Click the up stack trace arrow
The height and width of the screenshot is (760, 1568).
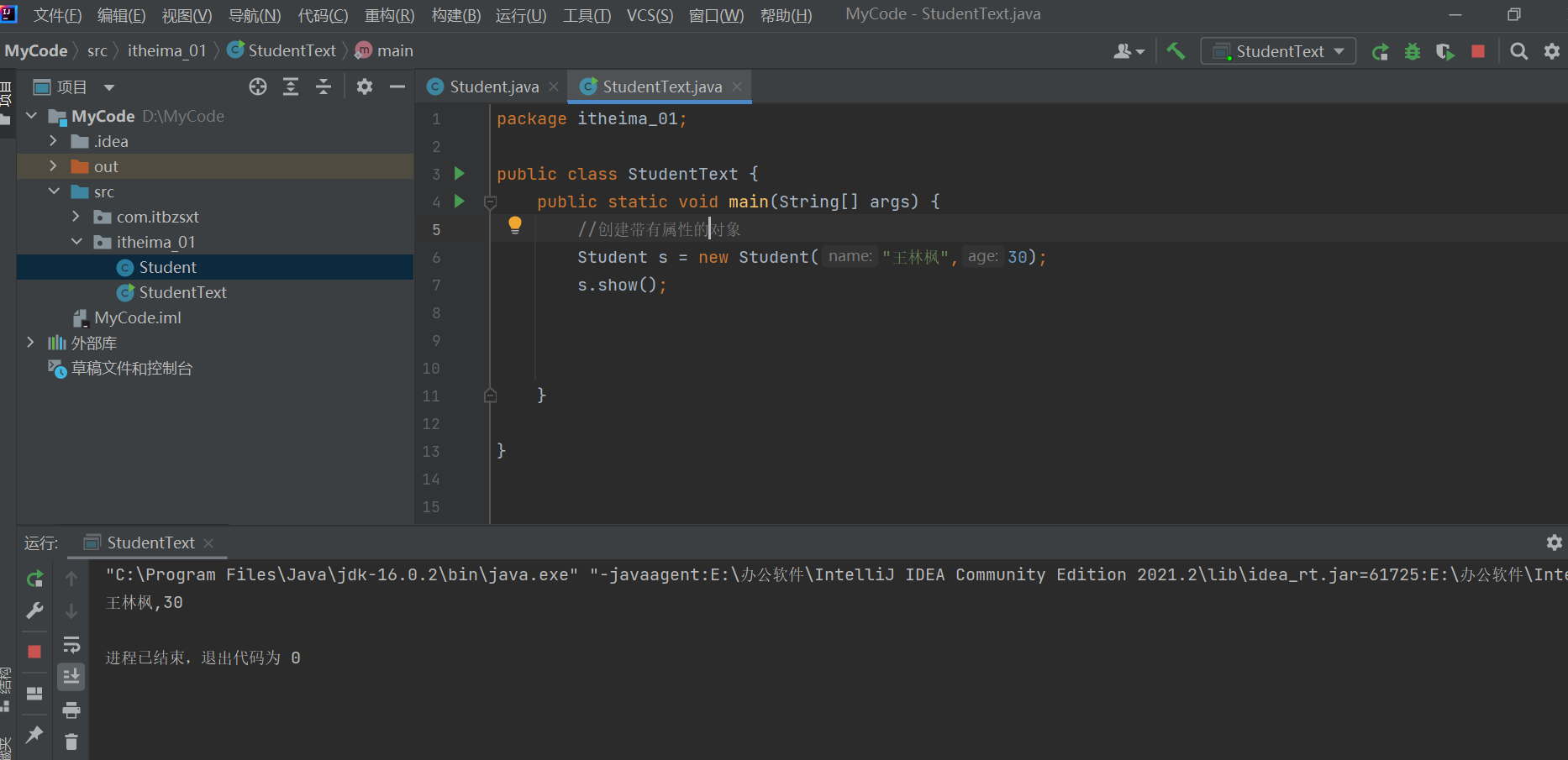point(71,579)
